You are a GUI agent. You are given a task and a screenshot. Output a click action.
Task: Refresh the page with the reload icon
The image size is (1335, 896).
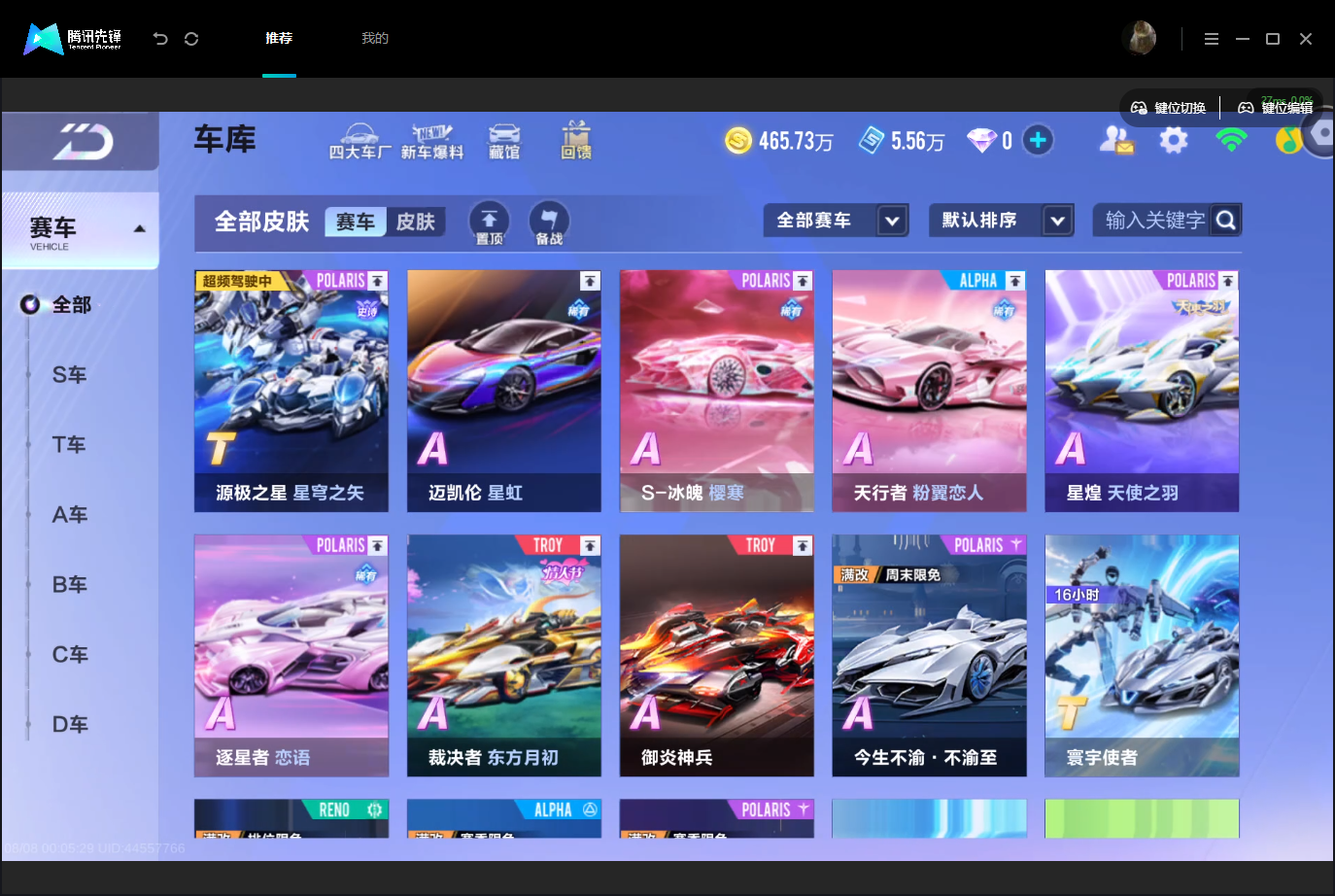(x=191, y=39)
